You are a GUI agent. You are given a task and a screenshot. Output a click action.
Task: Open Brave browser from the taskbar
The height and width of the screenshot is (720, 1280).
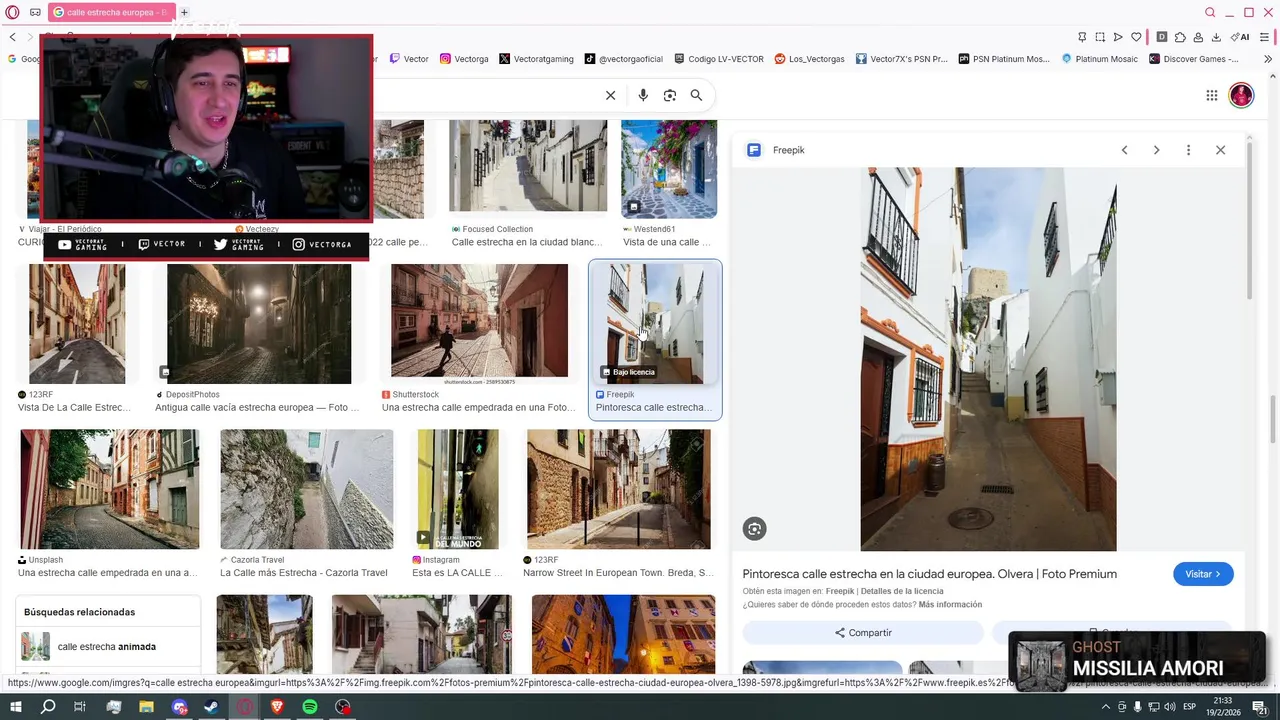coord(277,707)
